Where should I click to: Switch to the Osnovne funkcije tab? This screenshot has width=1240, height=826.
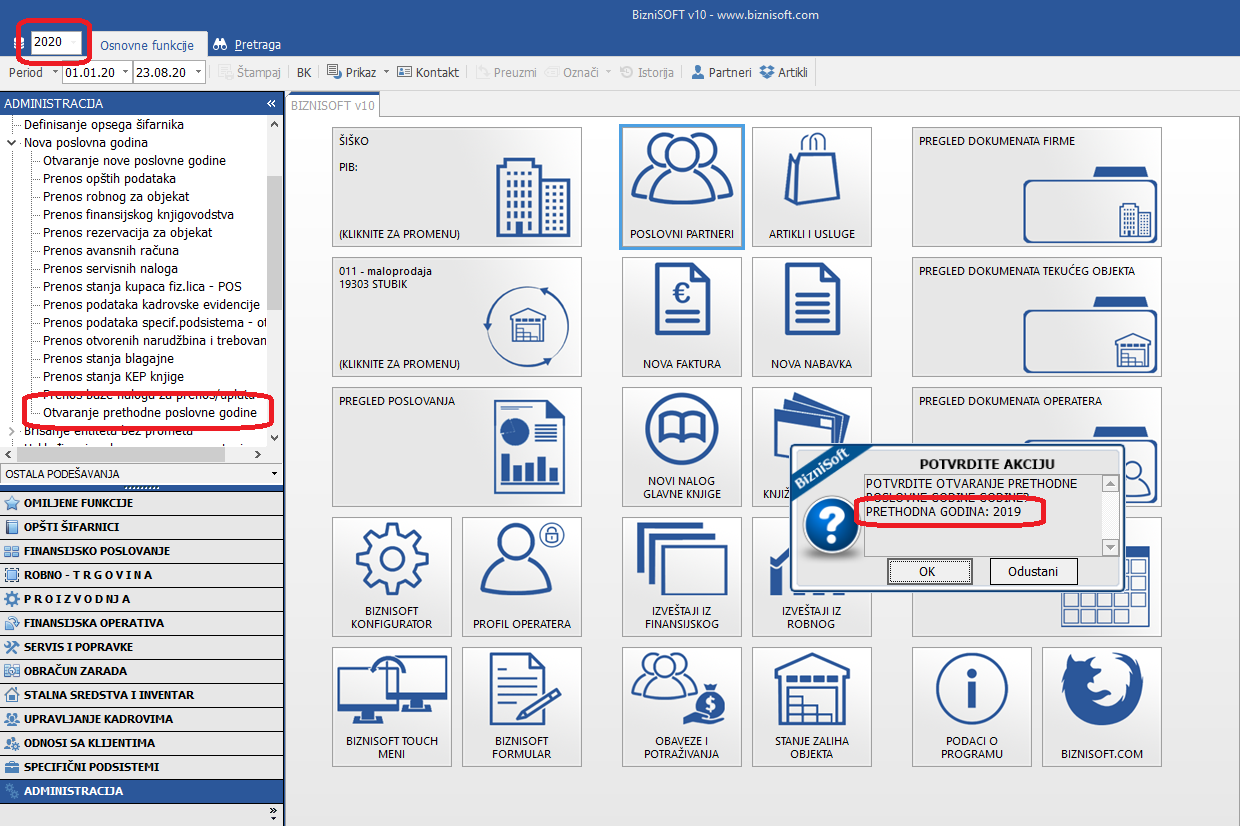pos(147,45)
